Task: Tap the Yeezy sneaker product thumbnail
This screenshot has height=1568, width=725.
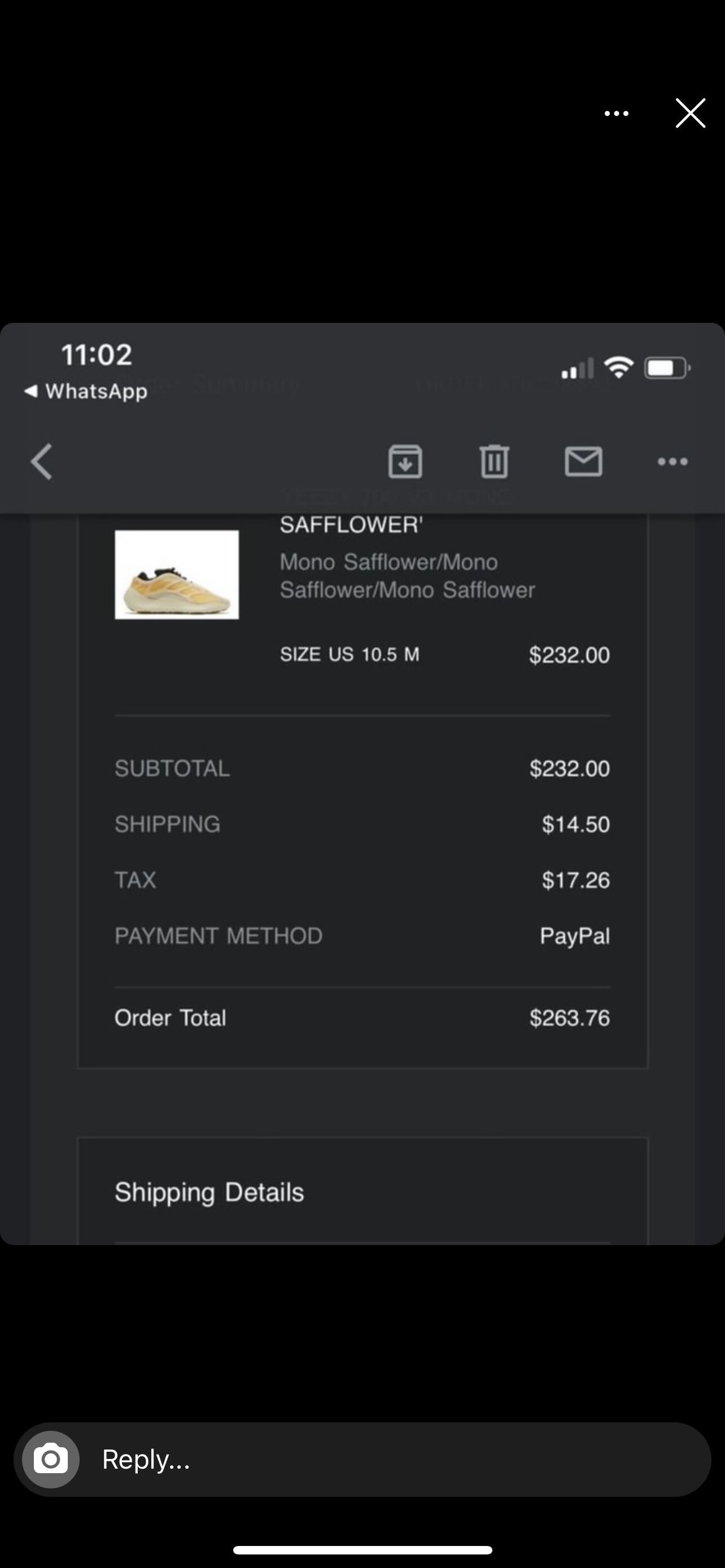Action: [177, 575]
